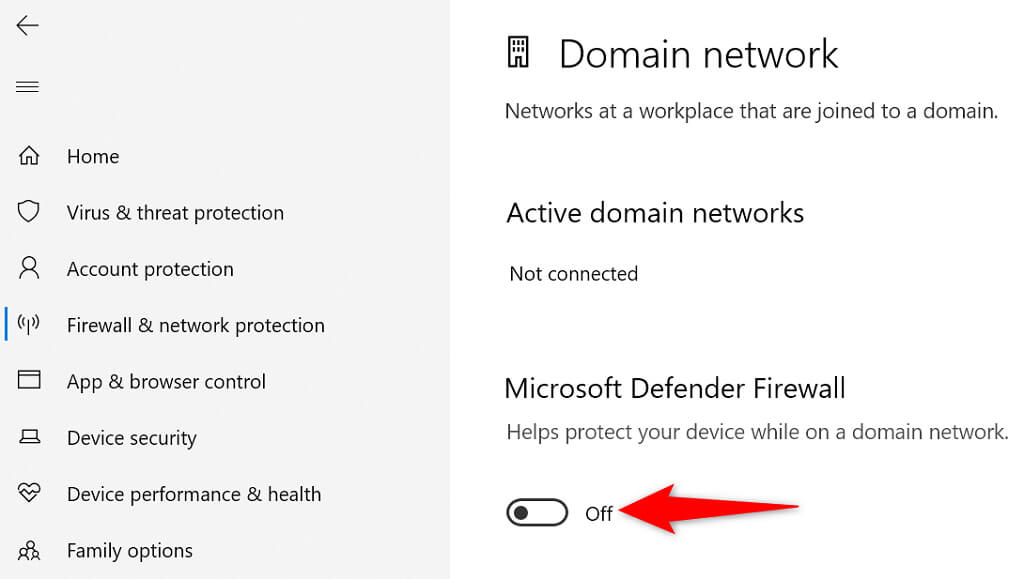Go to Account protection page
Image resolution: width=1024 pixels, height=579 pixels.
pos(150,269)
